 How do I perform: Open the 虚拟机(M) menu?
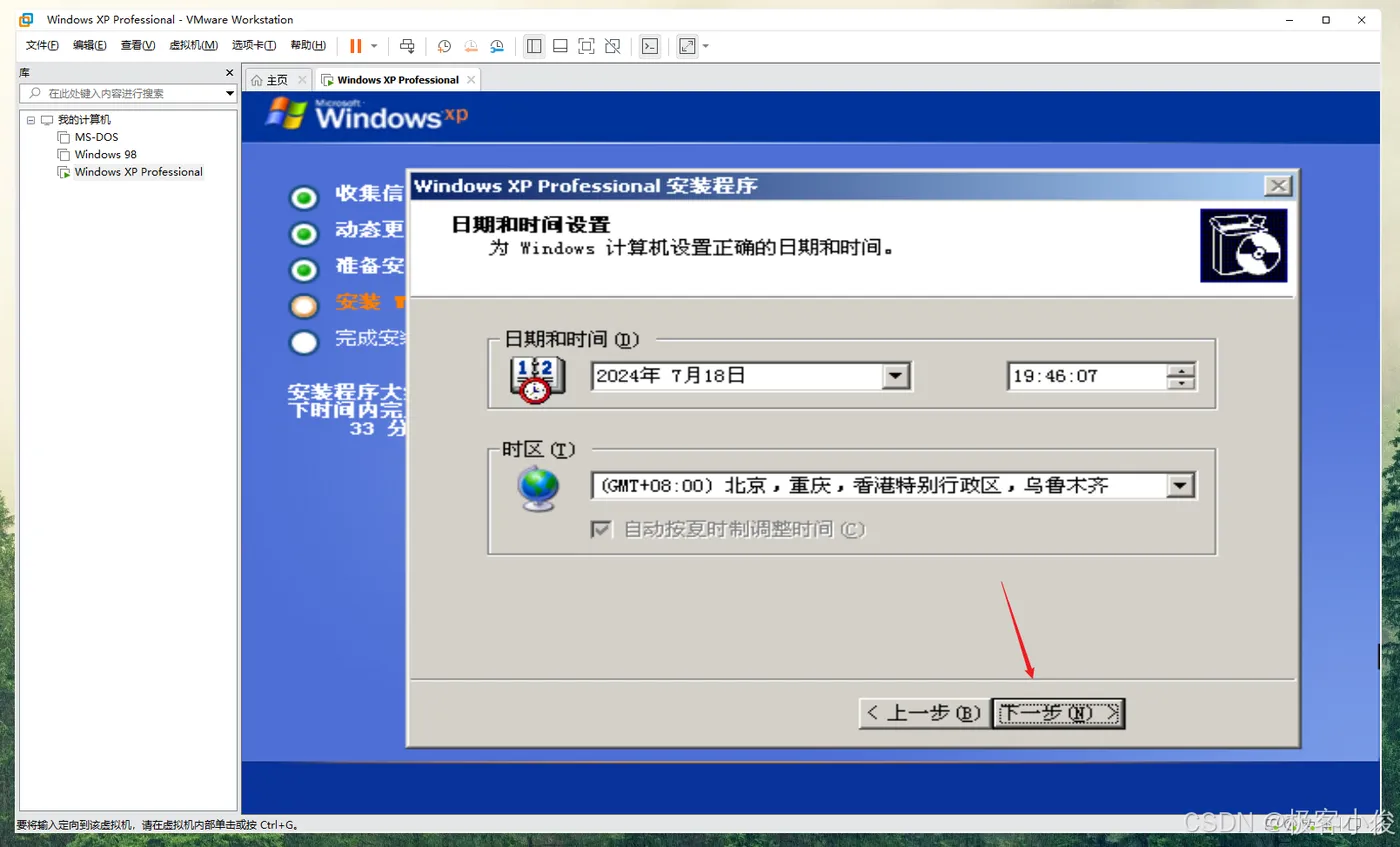[194, 46]
